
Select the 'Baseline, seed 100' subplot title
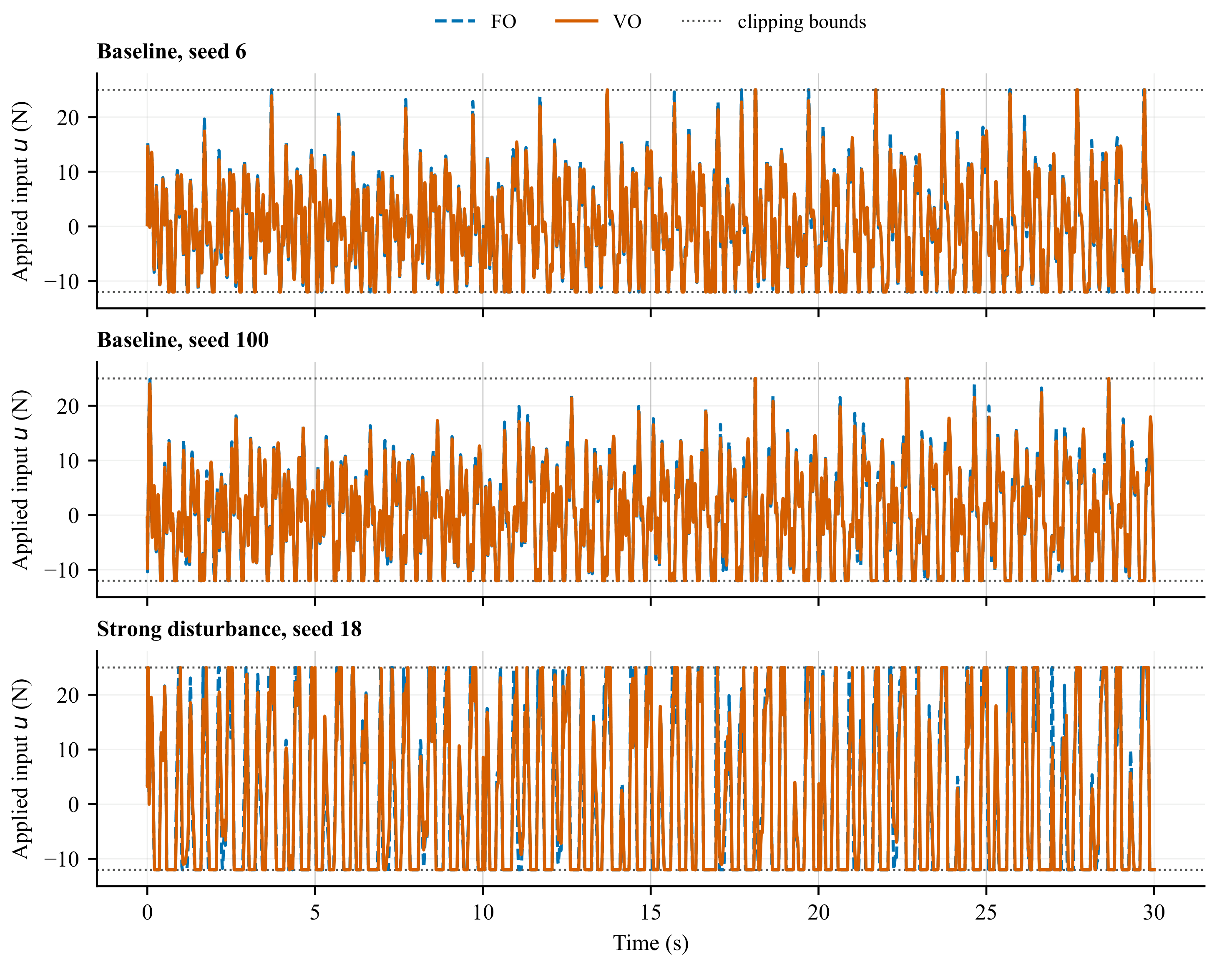[183, 340]
